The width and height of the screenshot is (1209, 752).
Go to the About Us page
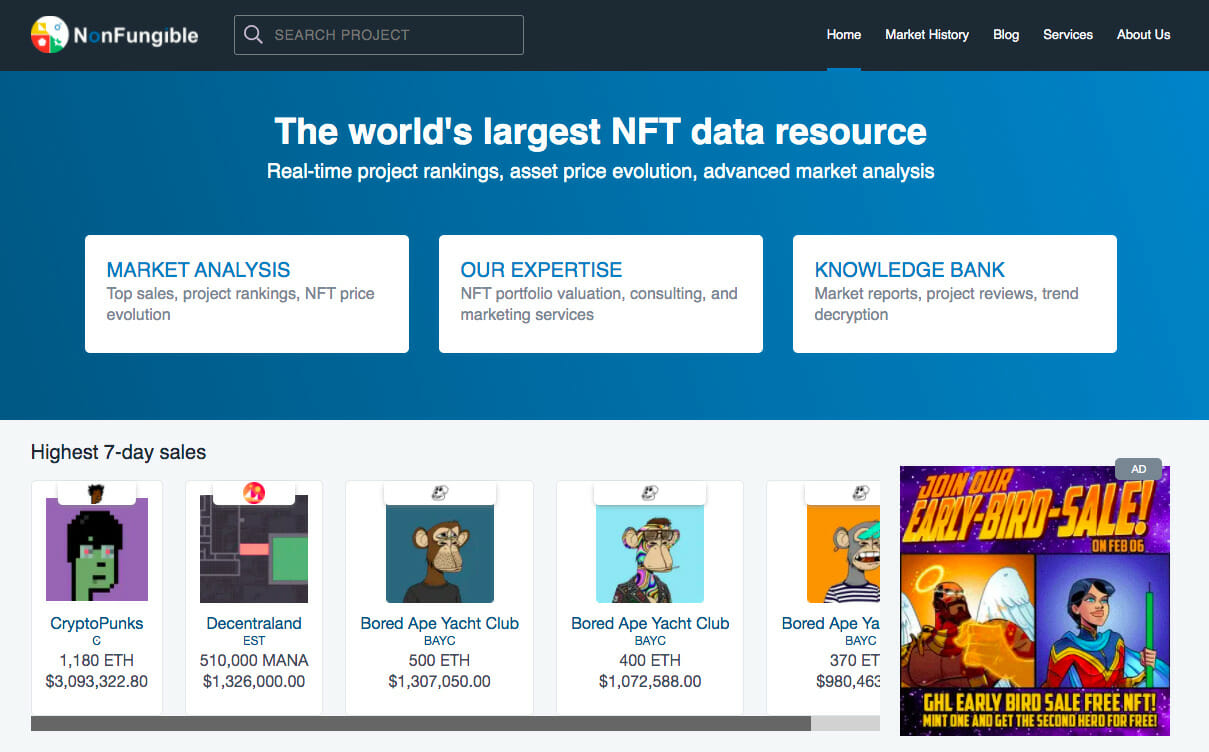1143,34
